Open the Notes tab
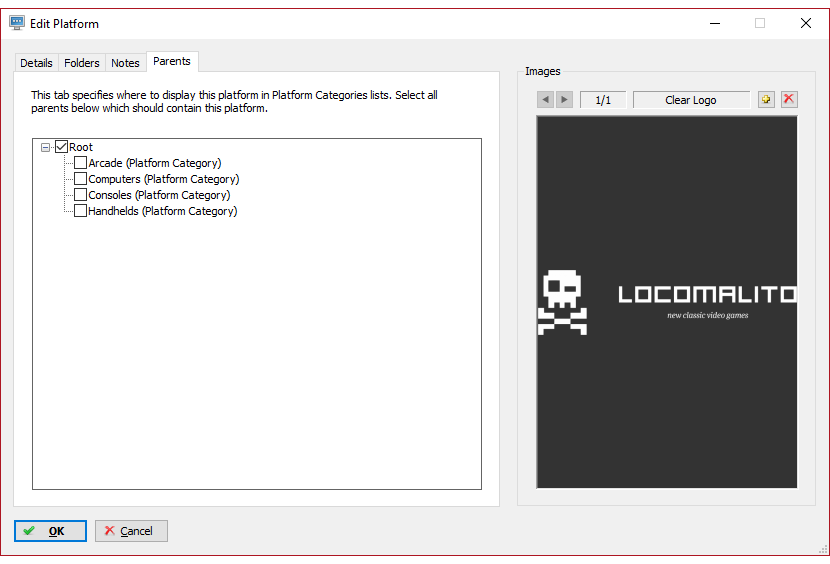Image resolution: width=830 pixels, height=564 pixels. tap(125, 63)
